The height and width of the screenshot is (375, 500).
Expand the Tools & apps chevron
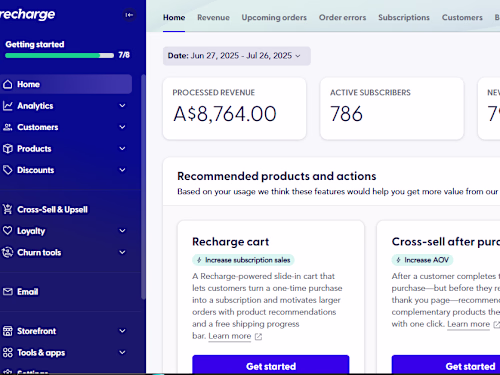(122, 352)
